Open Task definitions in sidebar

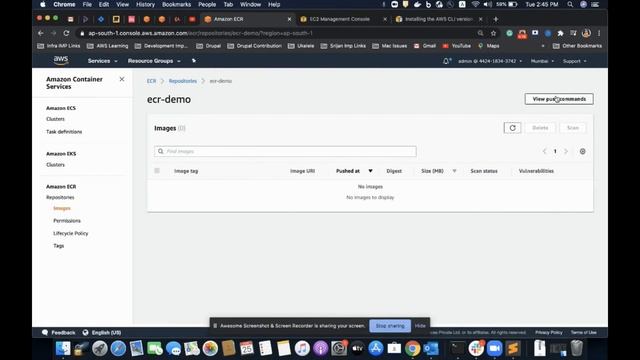click(64, 132)
